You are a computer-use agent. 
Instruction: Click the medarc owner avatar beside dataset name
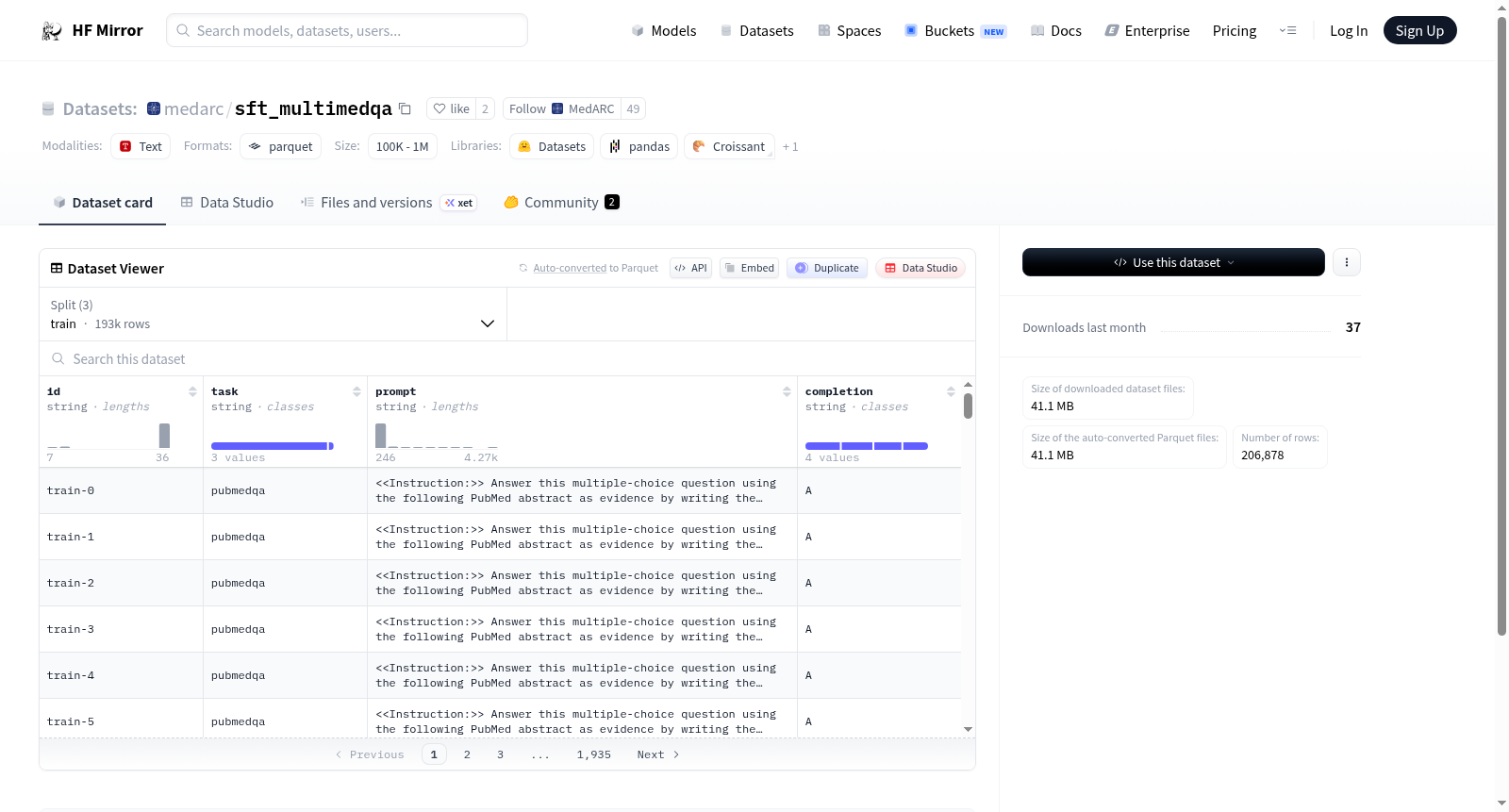coord(154,108)
